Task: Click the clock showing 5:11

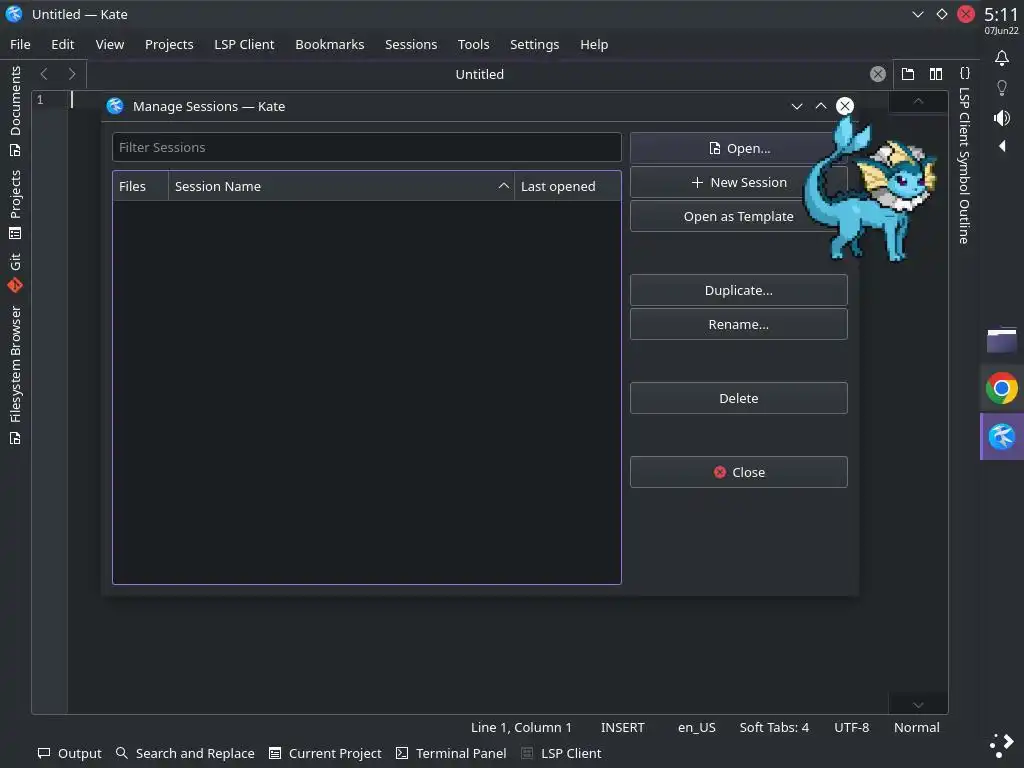Action: click(1001, 14)
